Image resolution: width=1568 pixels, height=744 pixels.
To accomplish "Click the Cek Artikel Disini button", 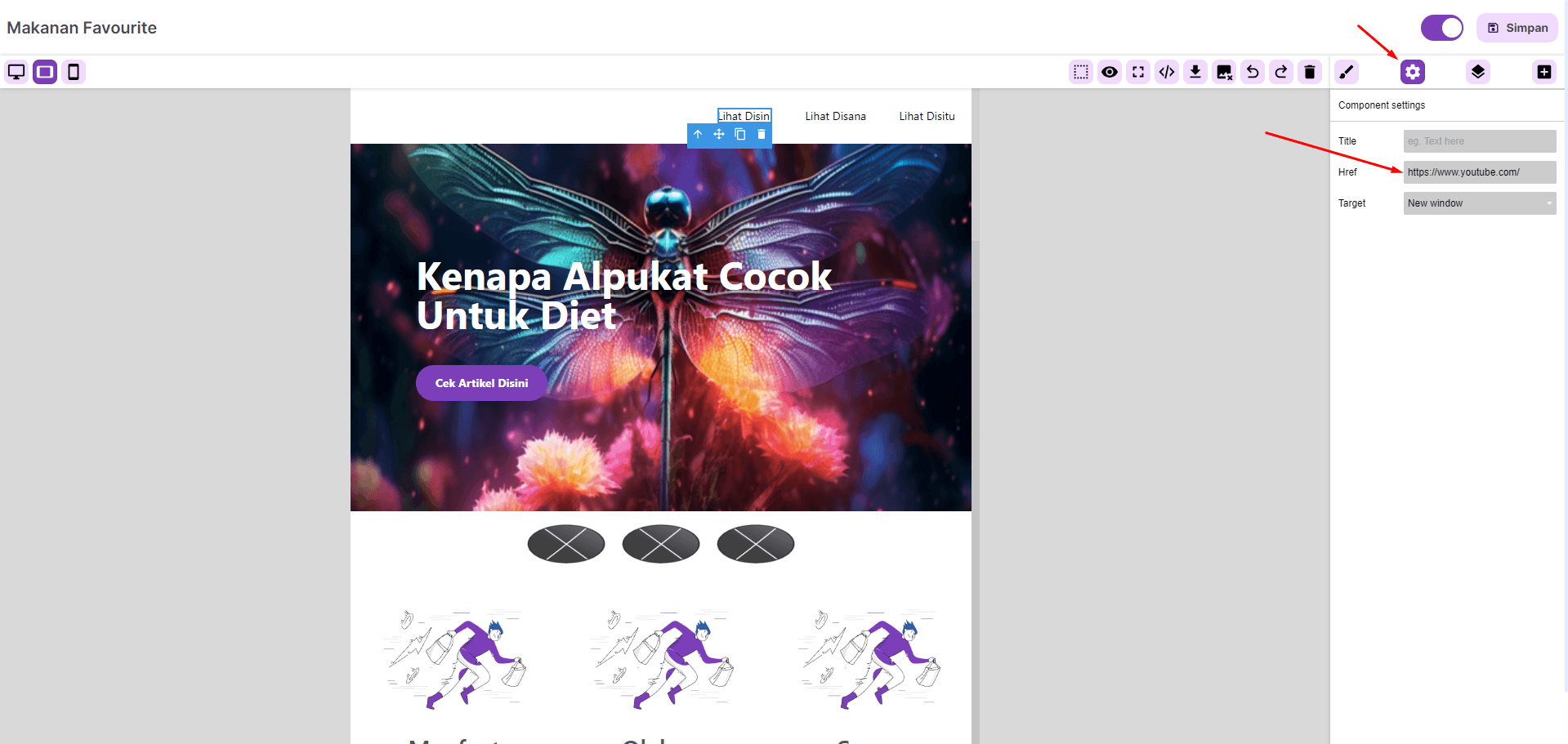I will click(x=481, y=383).
